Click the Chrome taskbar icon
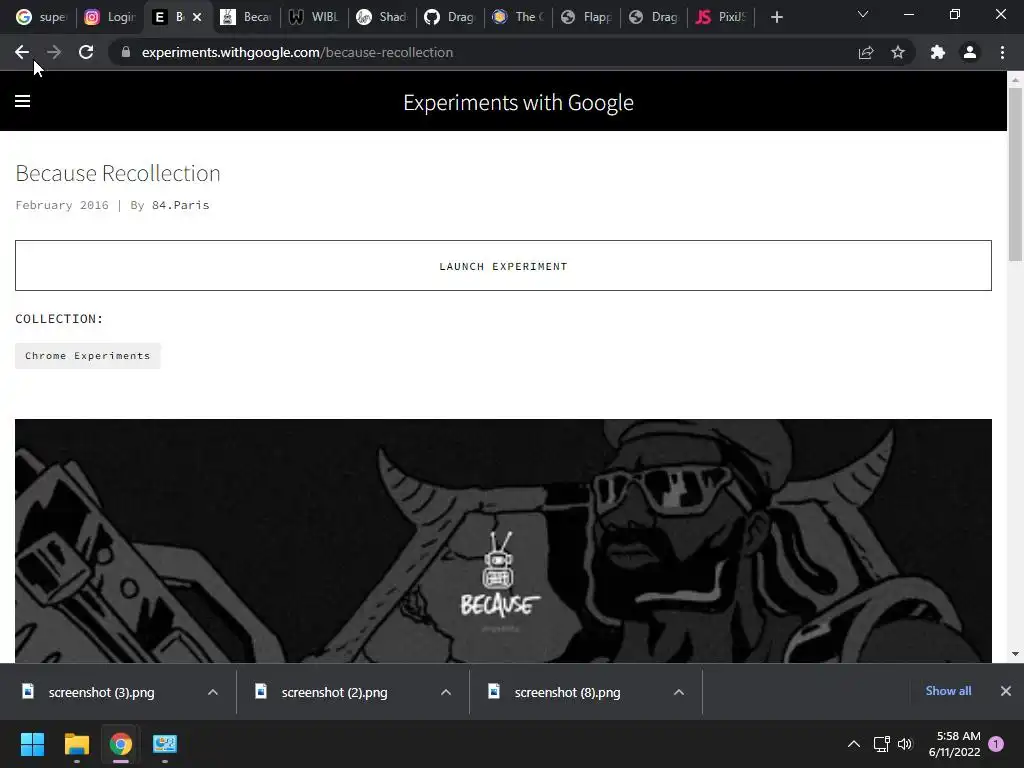Screen dimensions: 1024x768 coord(121,744)
